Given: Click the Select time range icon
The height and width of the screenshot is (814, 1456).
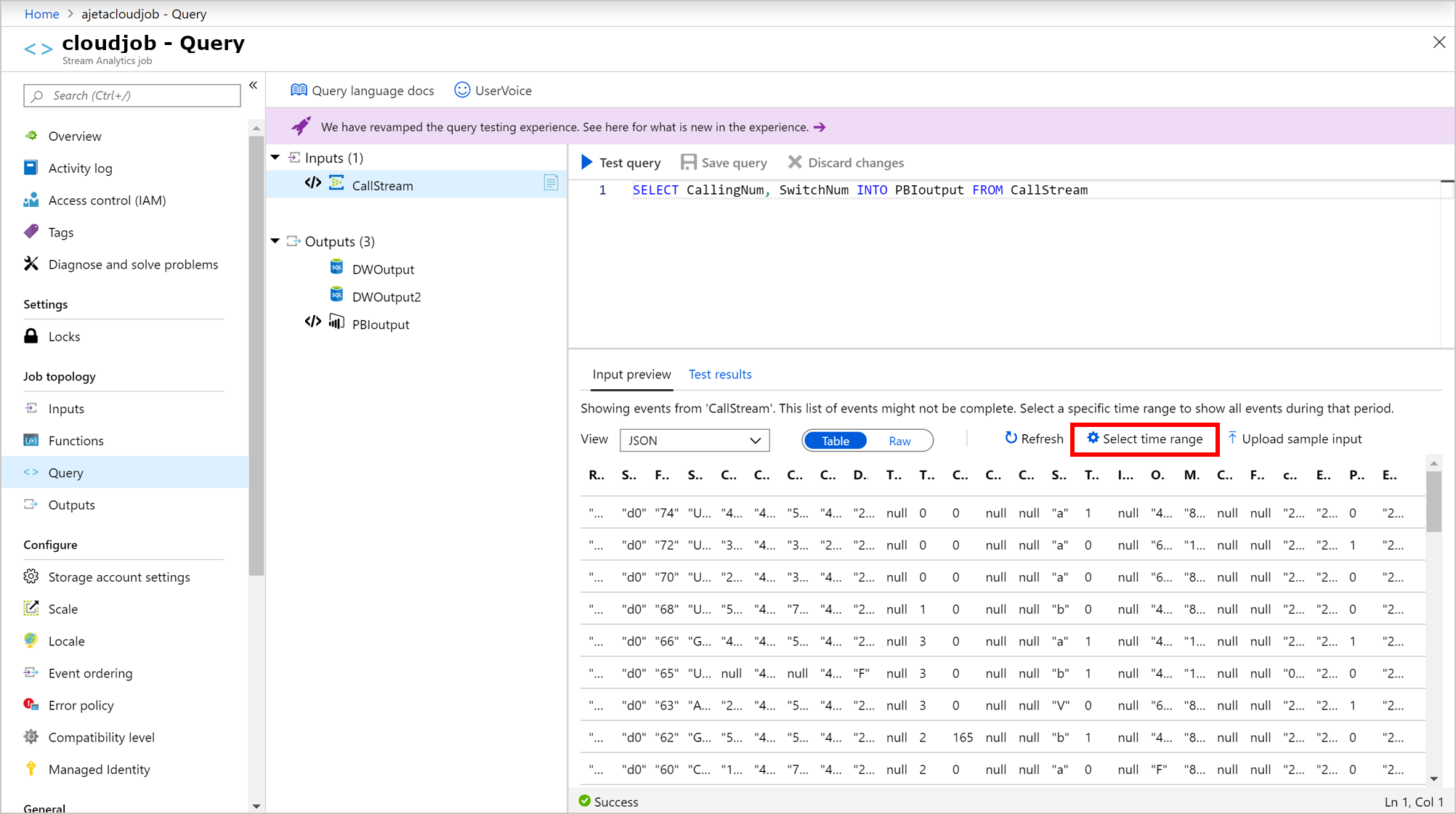Looking at the screenshot, I should tap(1094, 439).
